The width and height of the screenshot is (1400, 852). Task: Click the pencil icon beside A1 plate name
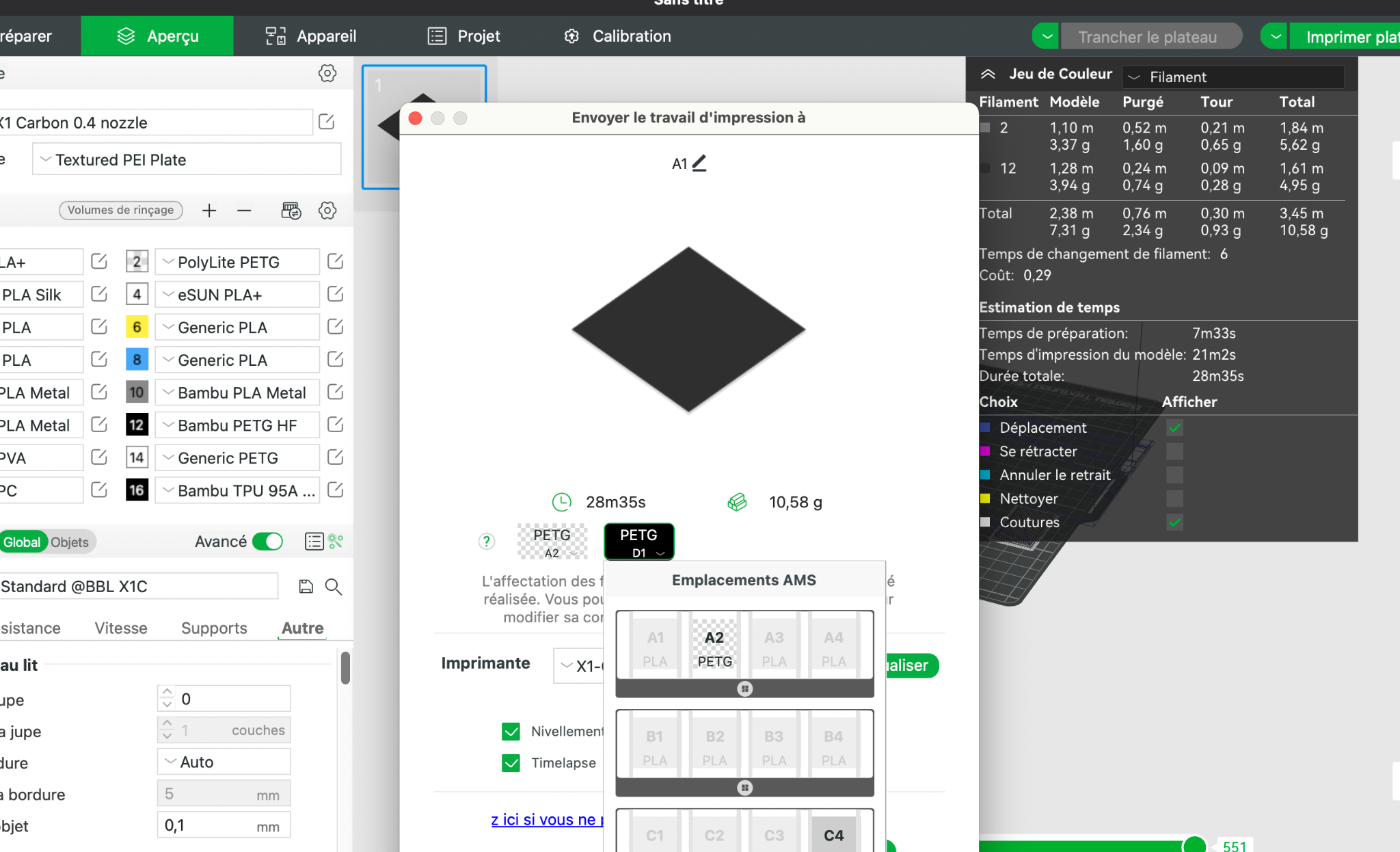[699, 163]
